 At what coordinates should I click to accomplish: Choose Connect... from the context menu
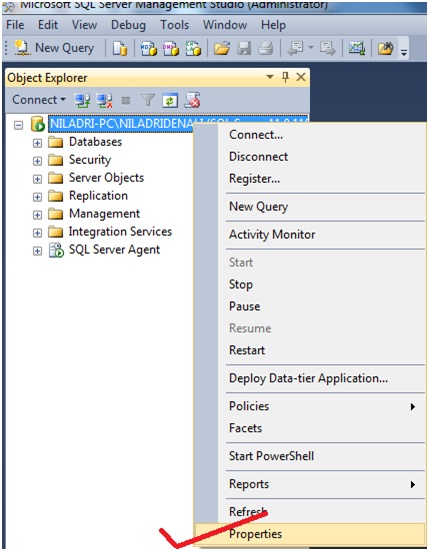309,135
